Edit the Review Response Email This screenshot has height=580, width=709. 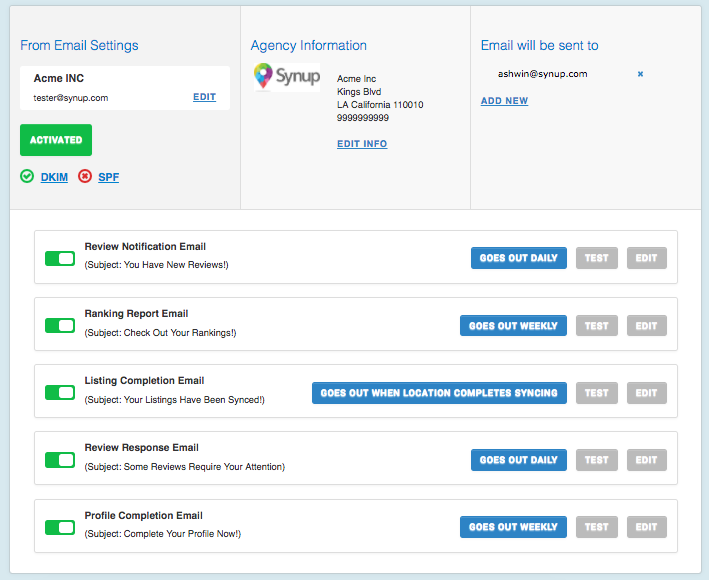pos(646,460)
